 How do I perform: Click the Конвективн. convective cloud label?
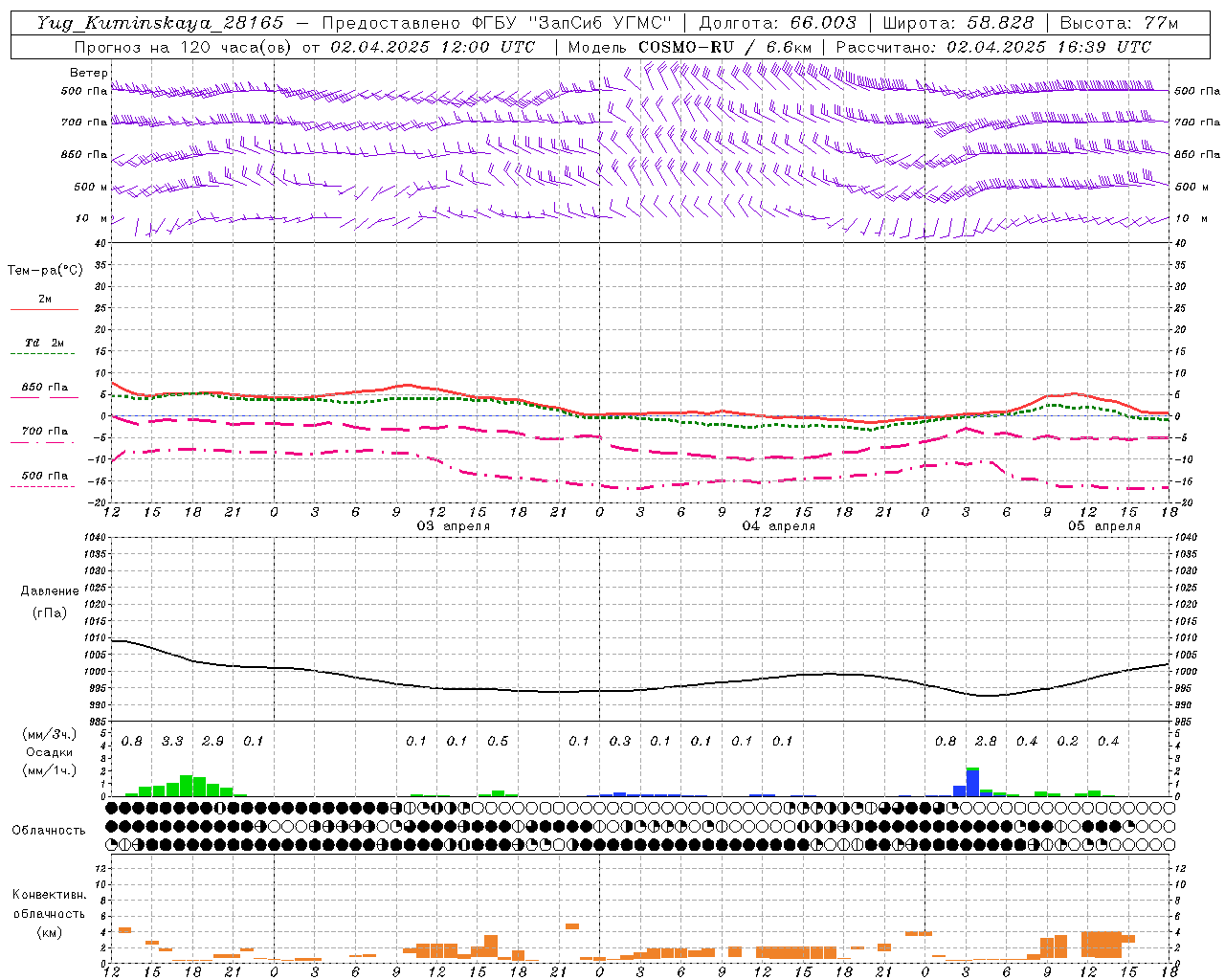(x=49, y=895)
